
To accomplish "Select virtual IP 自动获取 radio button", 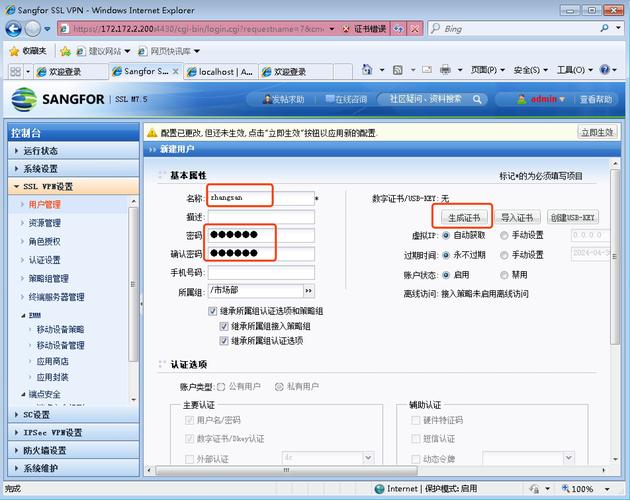I will tap(446, 236).
